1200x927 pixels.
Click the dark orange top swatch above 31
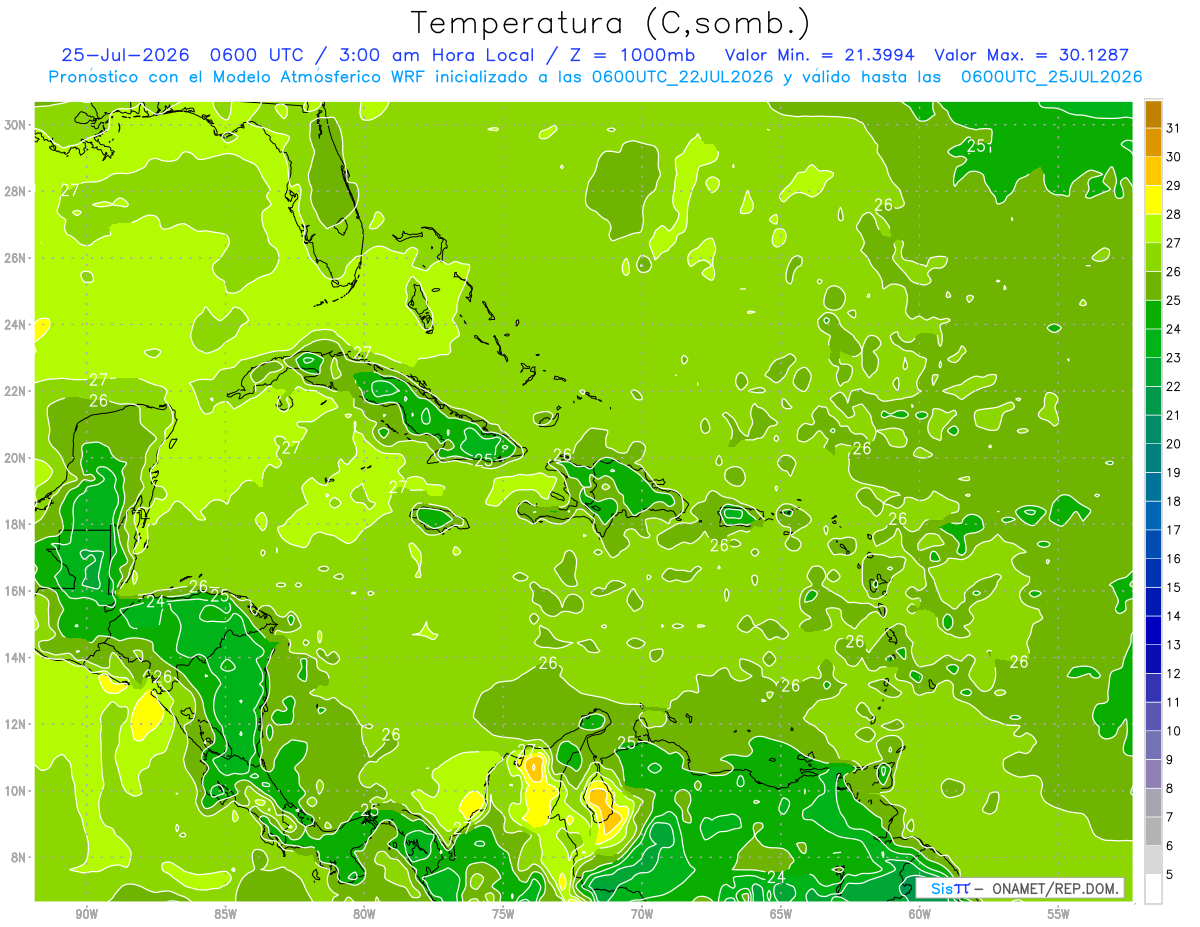(x=1153, y=113)
